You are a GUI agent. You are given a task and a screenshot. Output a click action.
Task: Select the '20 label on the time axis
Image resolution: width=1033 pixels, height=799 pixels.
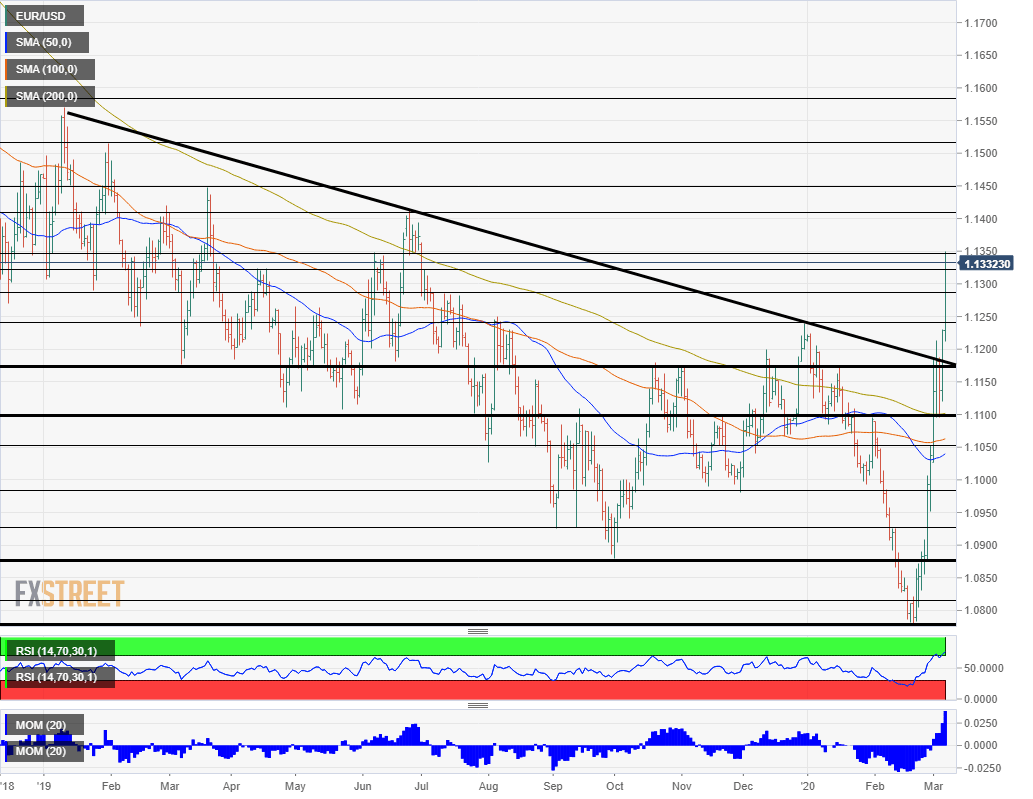[x=807, y=787]
